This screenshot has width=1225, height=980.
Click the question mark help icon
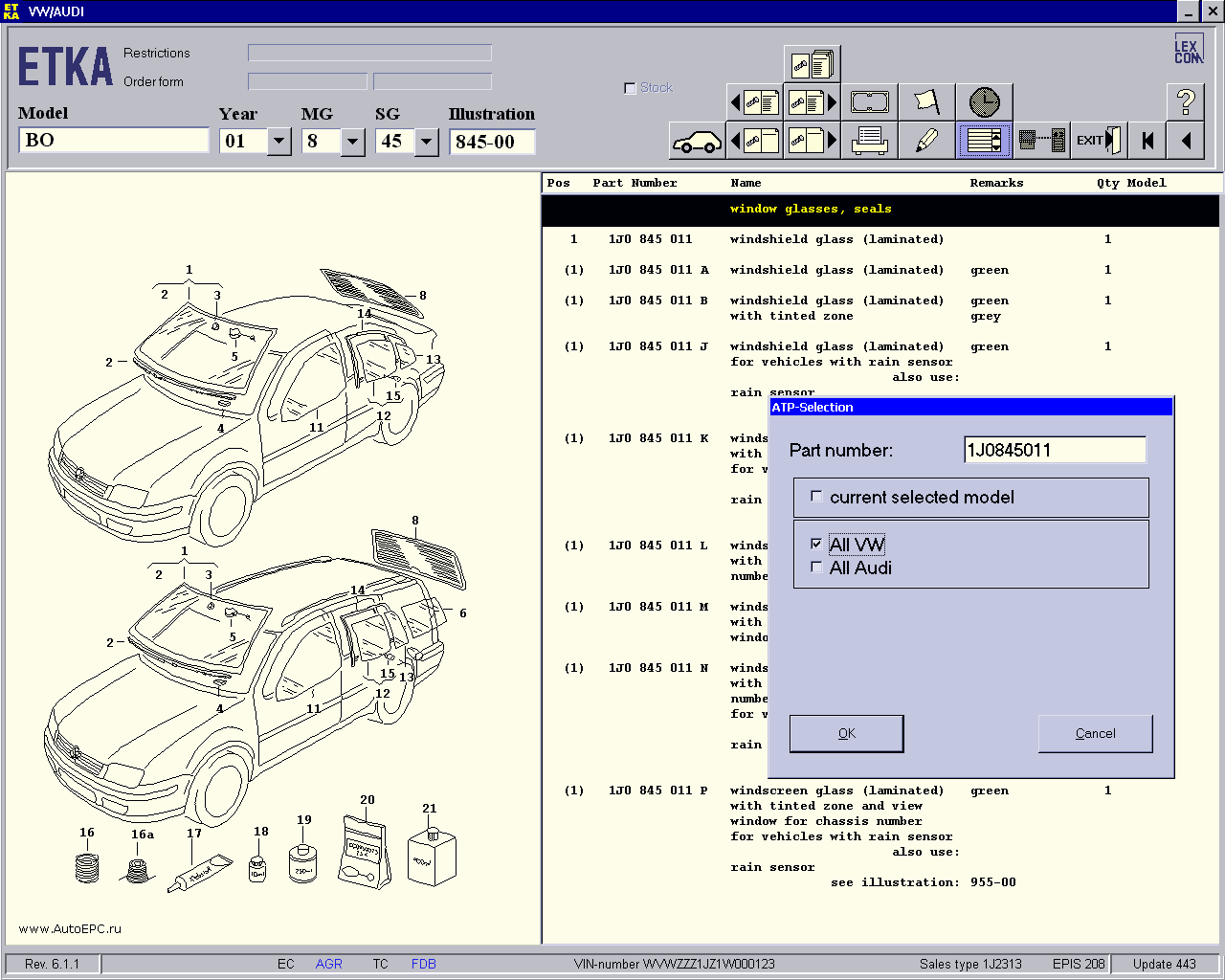(x=1186, y=101)
